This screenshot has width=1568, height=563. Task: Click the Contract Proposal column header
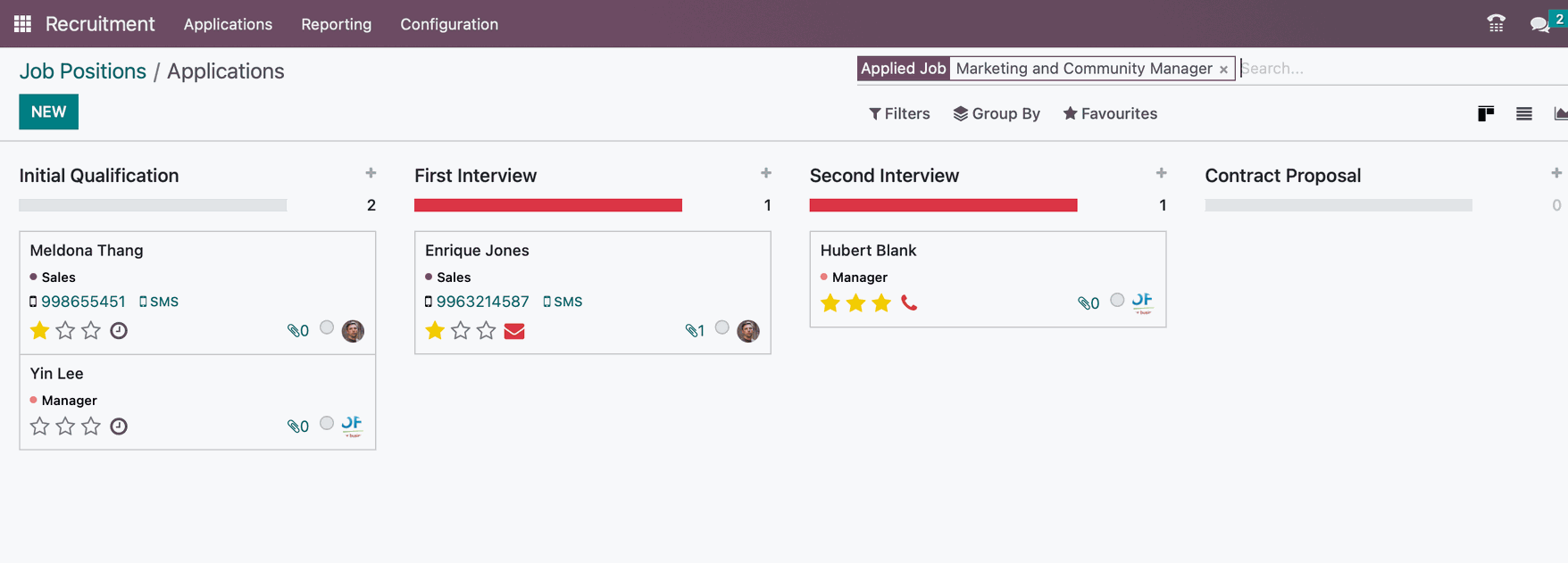tap(1283, 176)
